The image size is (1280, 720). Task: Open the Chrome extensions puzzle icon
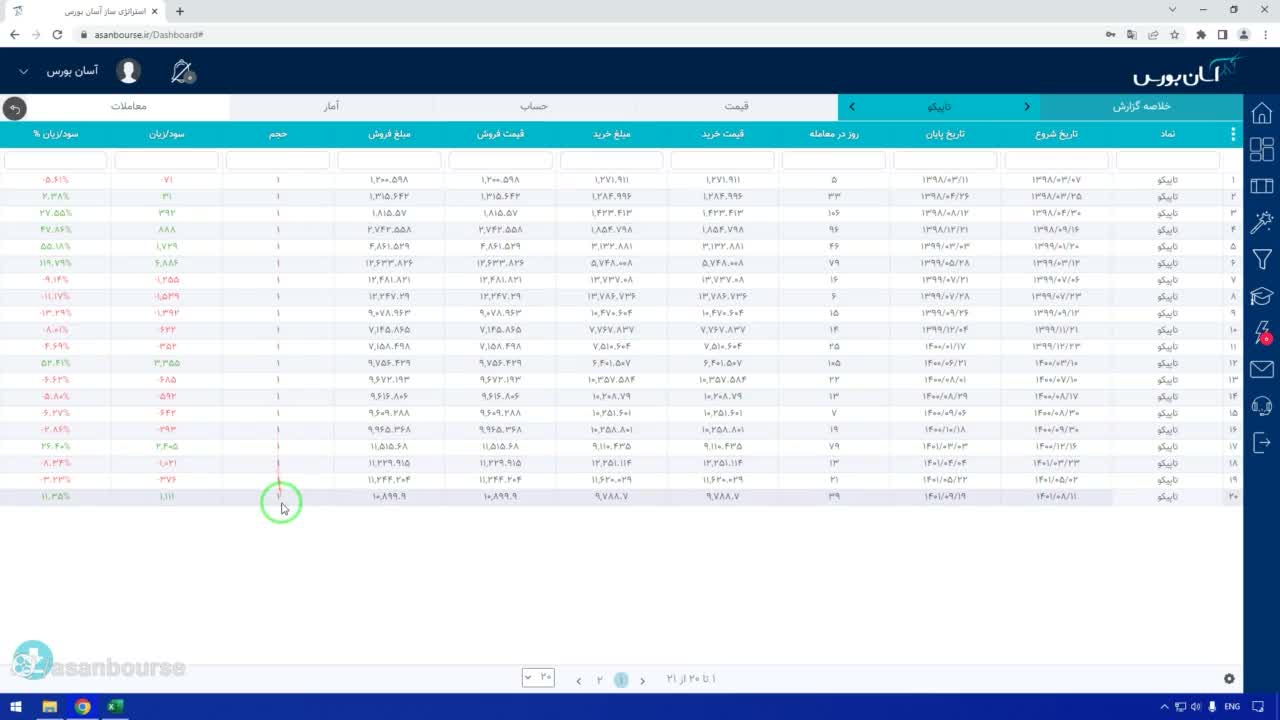[x=1201, y=35]
